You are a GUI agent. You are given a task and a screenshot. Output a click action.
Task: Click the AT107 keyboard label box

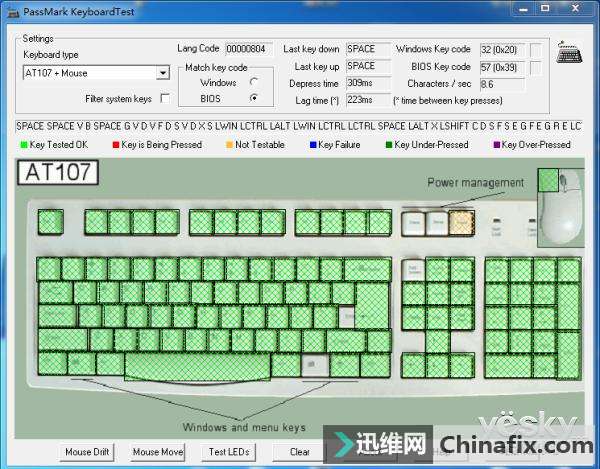tap(58, 172)
